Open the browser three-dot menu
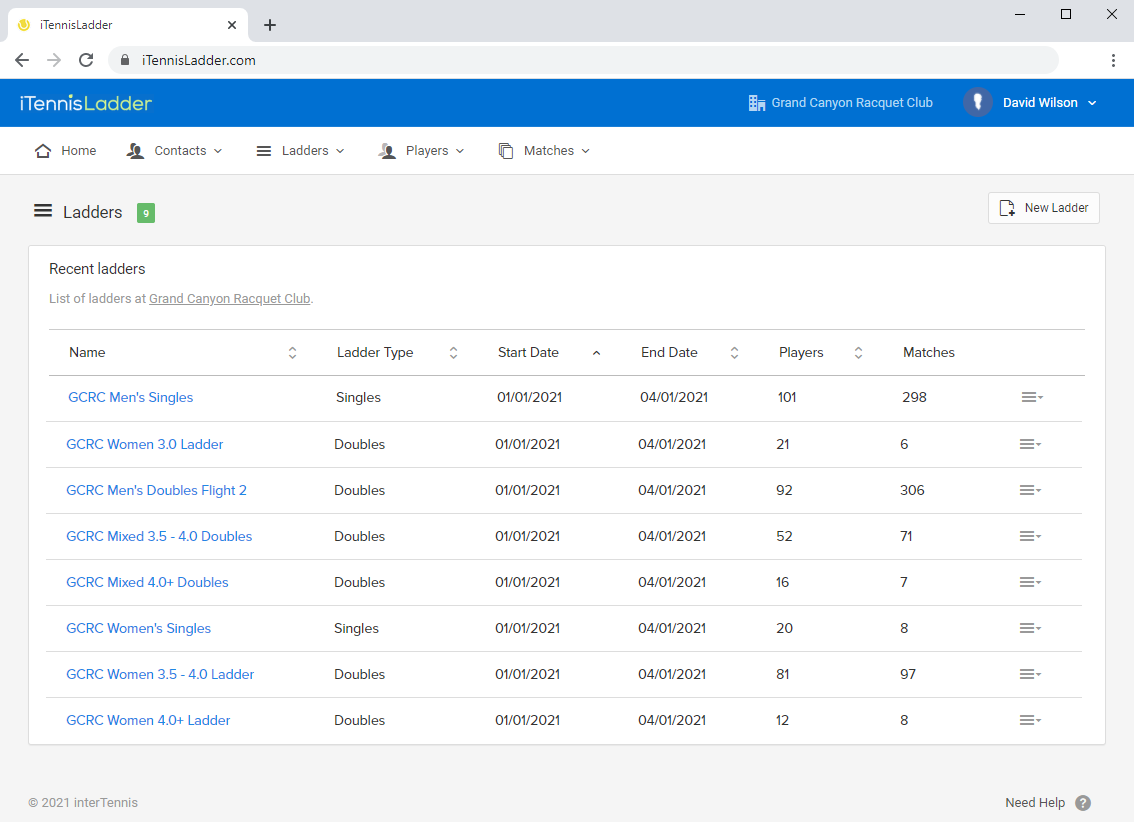 (x=1113, y=60)
